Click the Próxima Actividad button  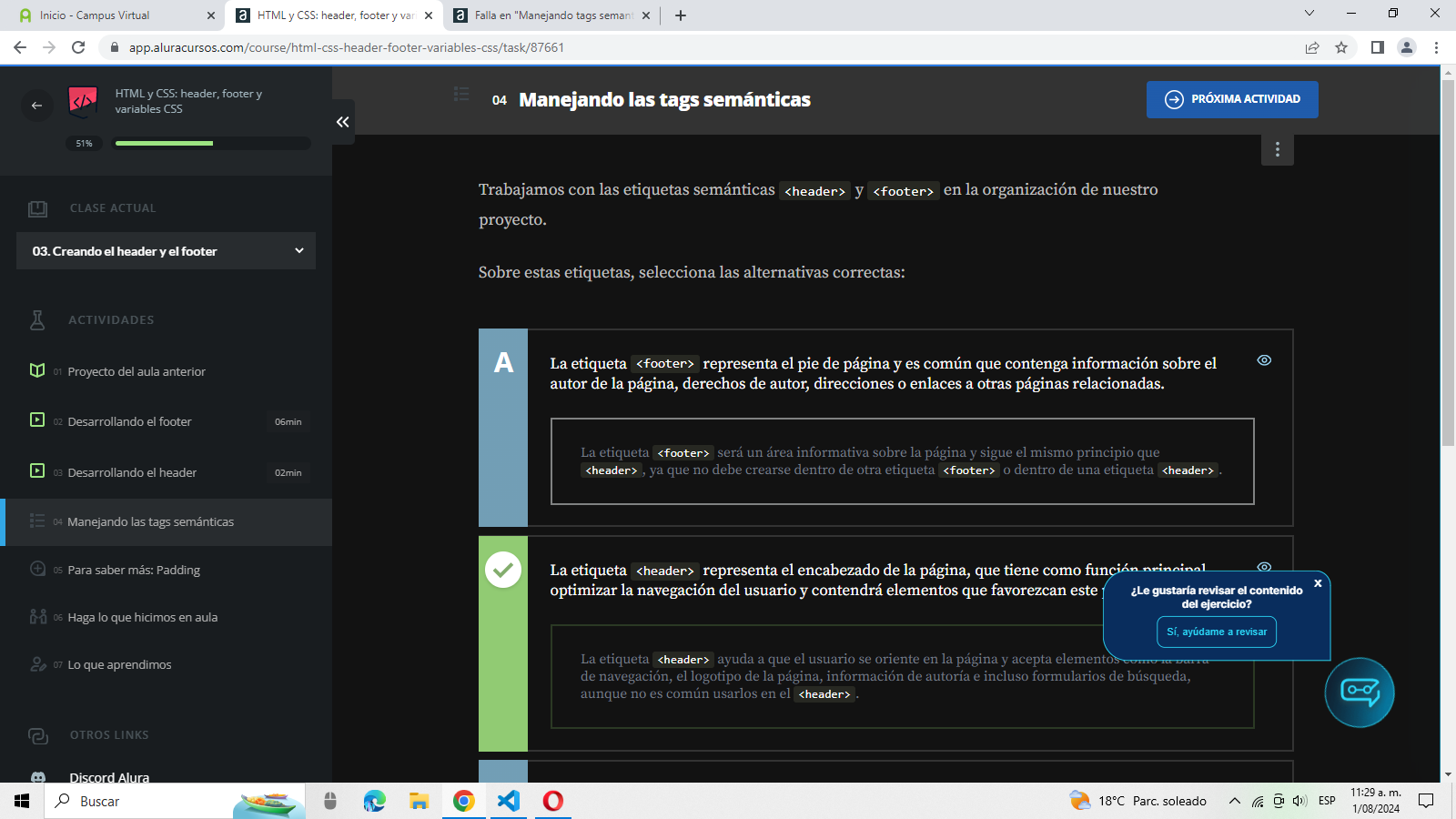tap(1232, 99)
